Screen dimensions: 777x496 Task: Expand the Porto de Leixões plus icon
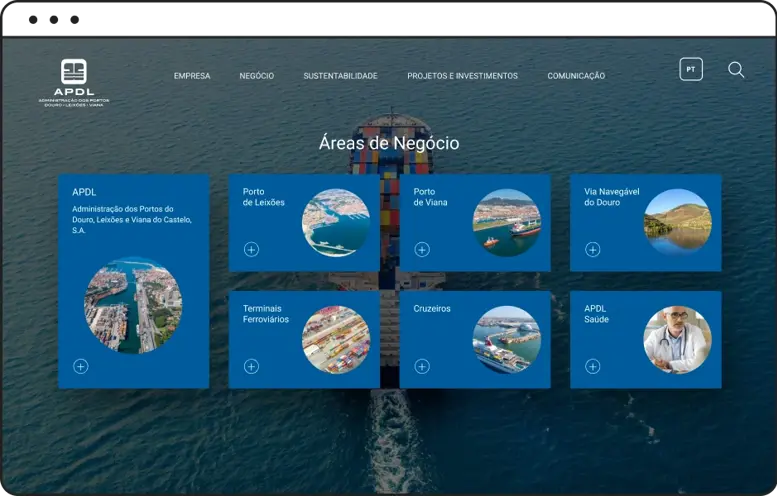pyautogui.click(x=251, y=250)
